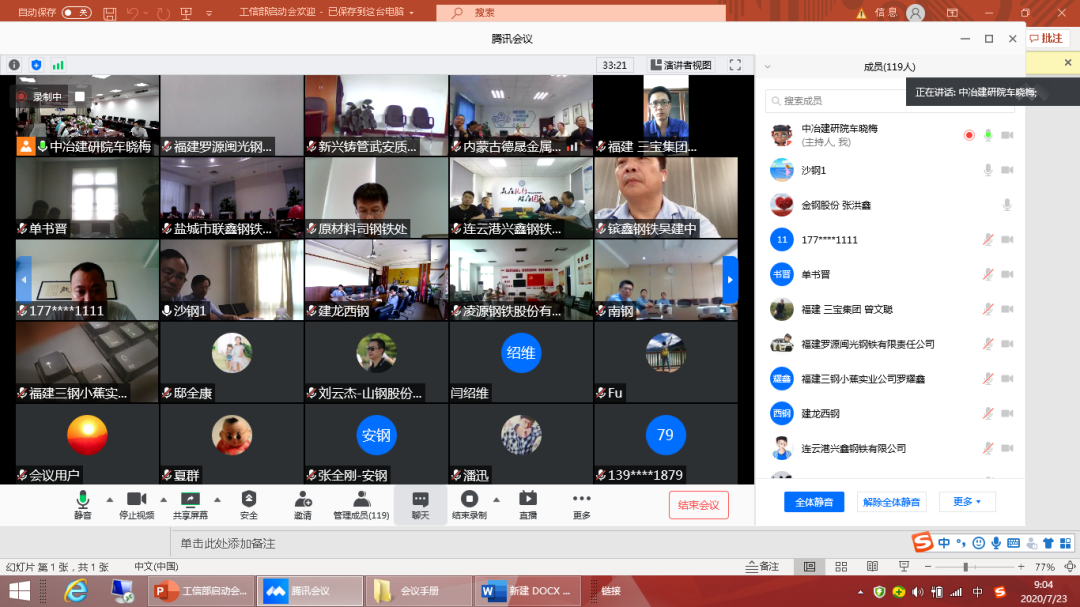End meeting with 结束会议 button
This screenshot has width=1080, height=607.
[698, 505]
